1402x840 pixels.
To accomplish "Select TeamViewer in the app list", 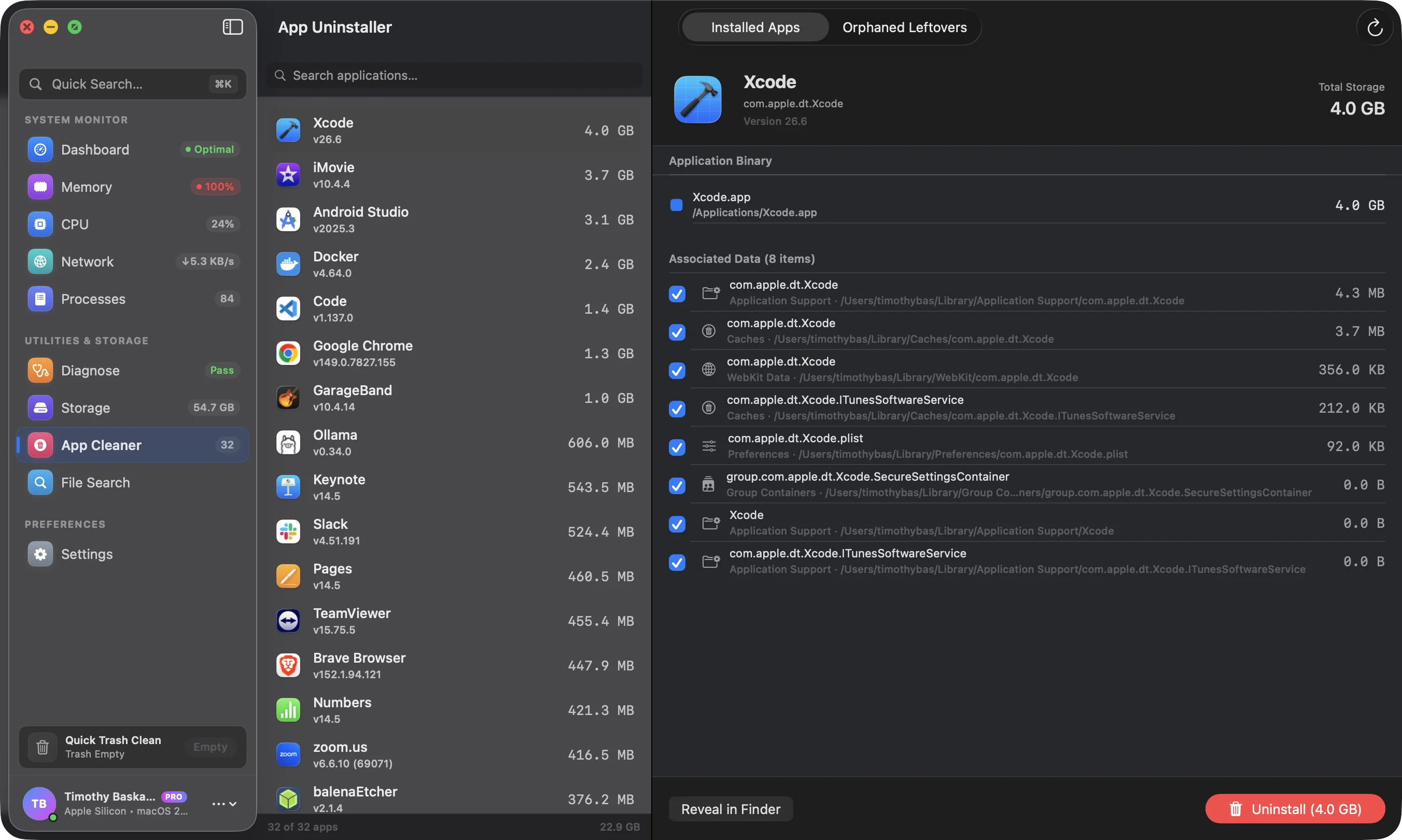I will 455,621.
